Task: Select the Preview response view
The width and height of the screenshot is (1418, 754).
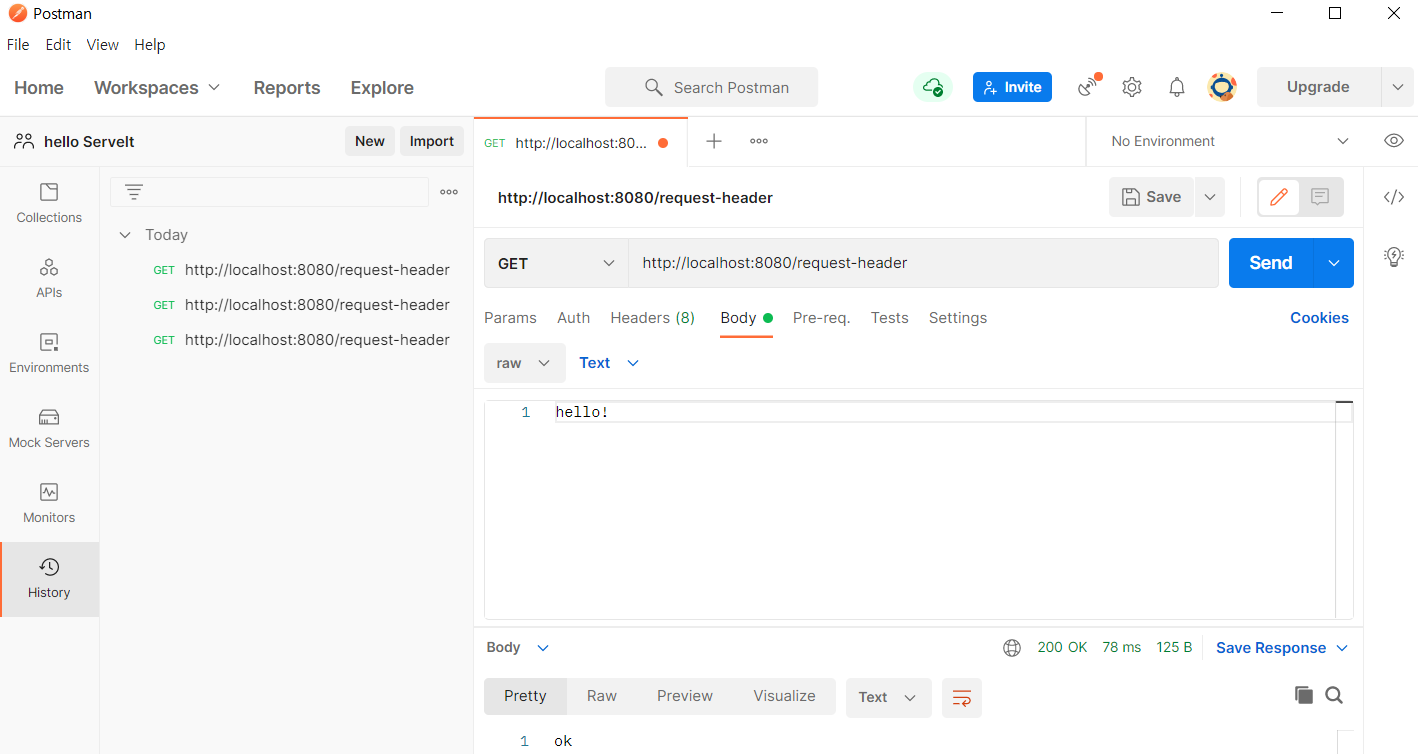Action: pyautogui.click(x=685, y=696)
